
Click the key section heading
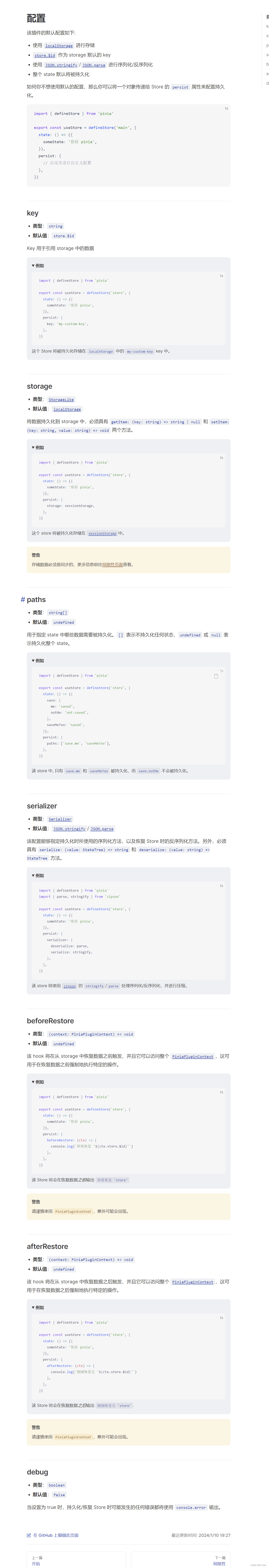click(33, 213)
